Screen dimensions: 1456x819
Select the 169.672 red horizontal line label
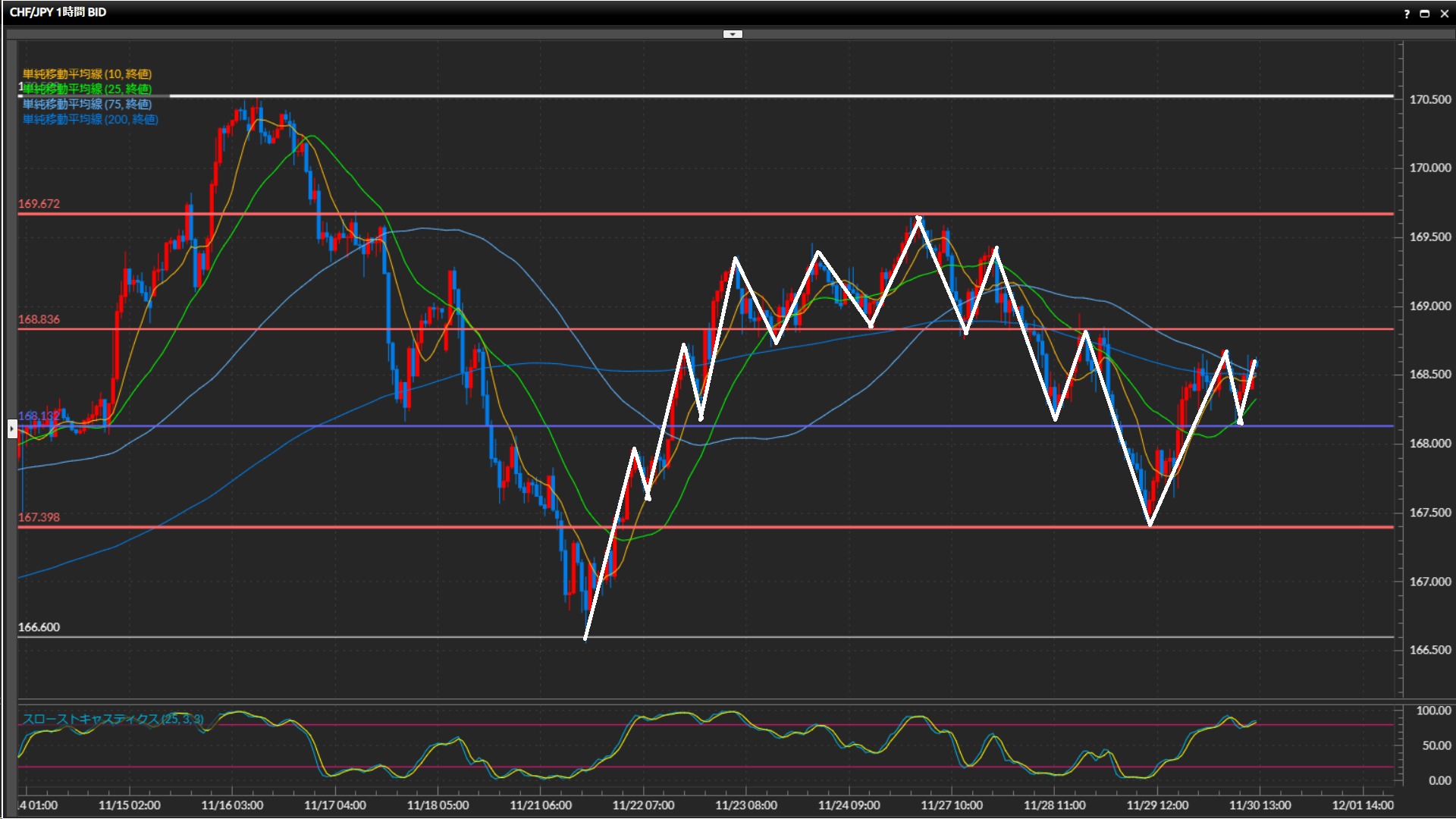(39, 204)
